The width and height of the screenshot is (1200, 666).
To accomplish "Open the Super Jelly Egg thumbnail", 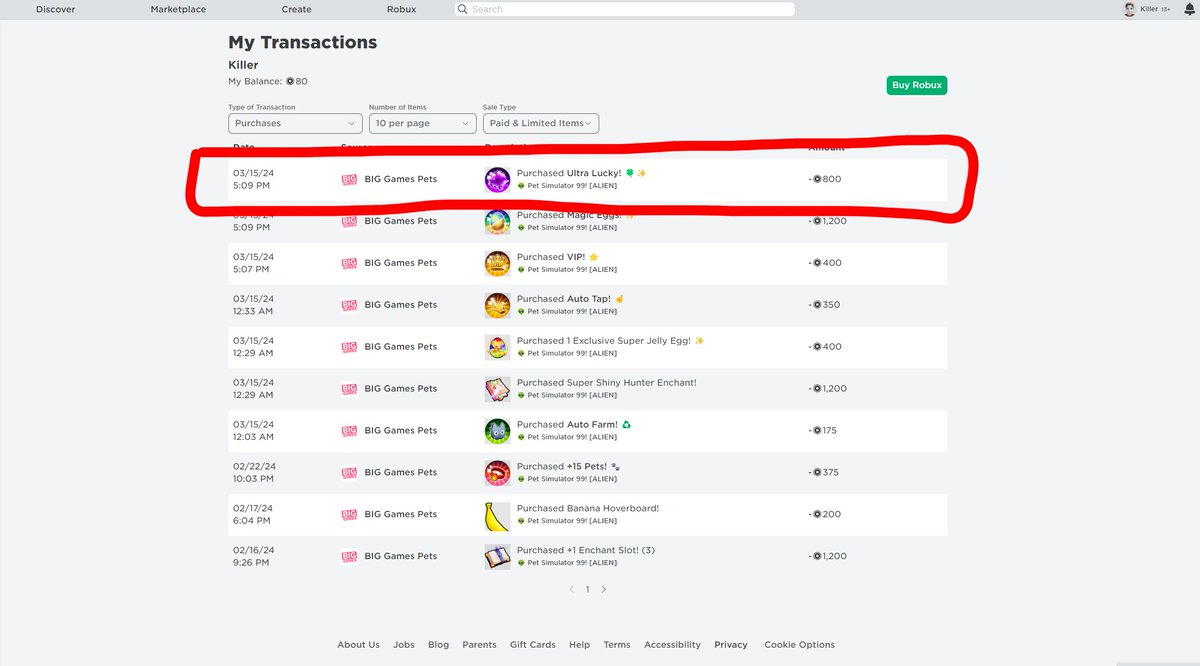I will pyautogui.click(x=497, y=347).
